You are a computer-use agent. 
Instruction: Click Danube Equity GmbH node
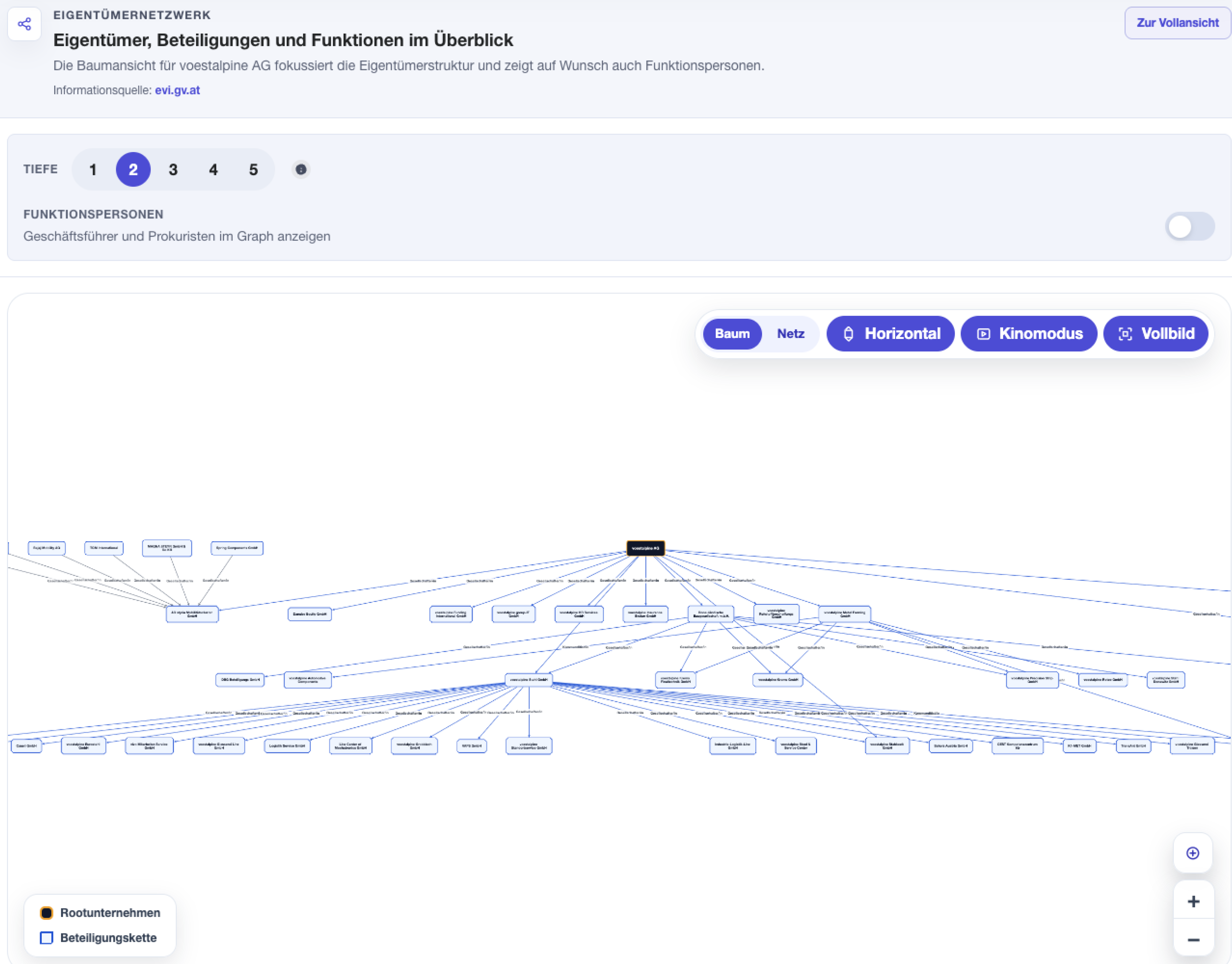[309, 613]
